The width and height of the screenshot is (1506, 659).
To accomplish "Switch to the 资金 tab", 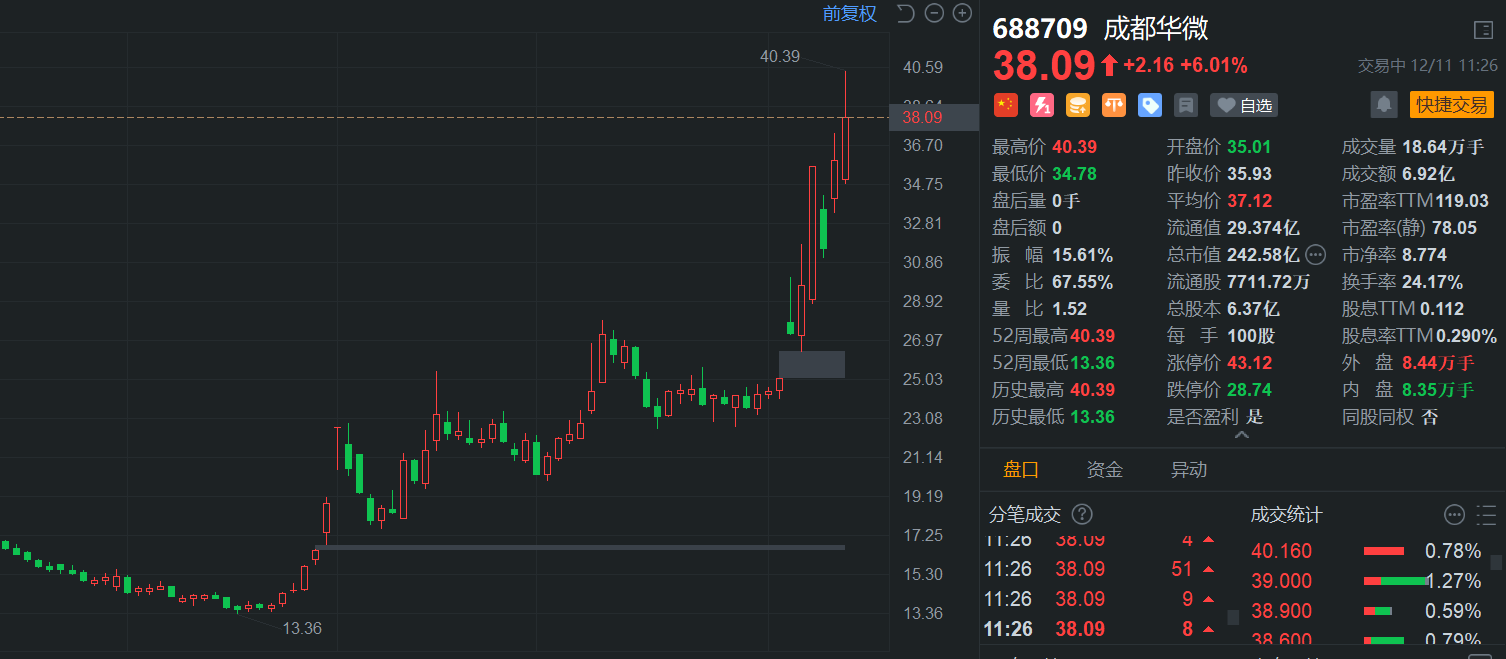I will (1105, 470).
